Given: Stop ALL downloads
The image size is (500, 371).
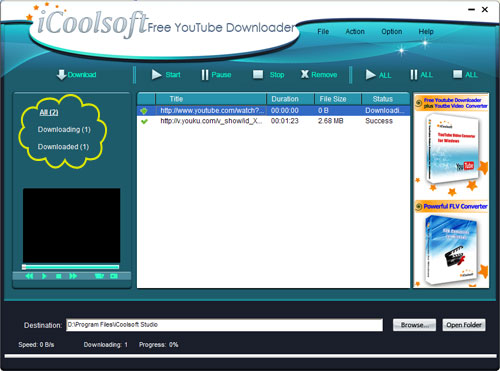Looking at the screenshot, I should tap(465, 75).
